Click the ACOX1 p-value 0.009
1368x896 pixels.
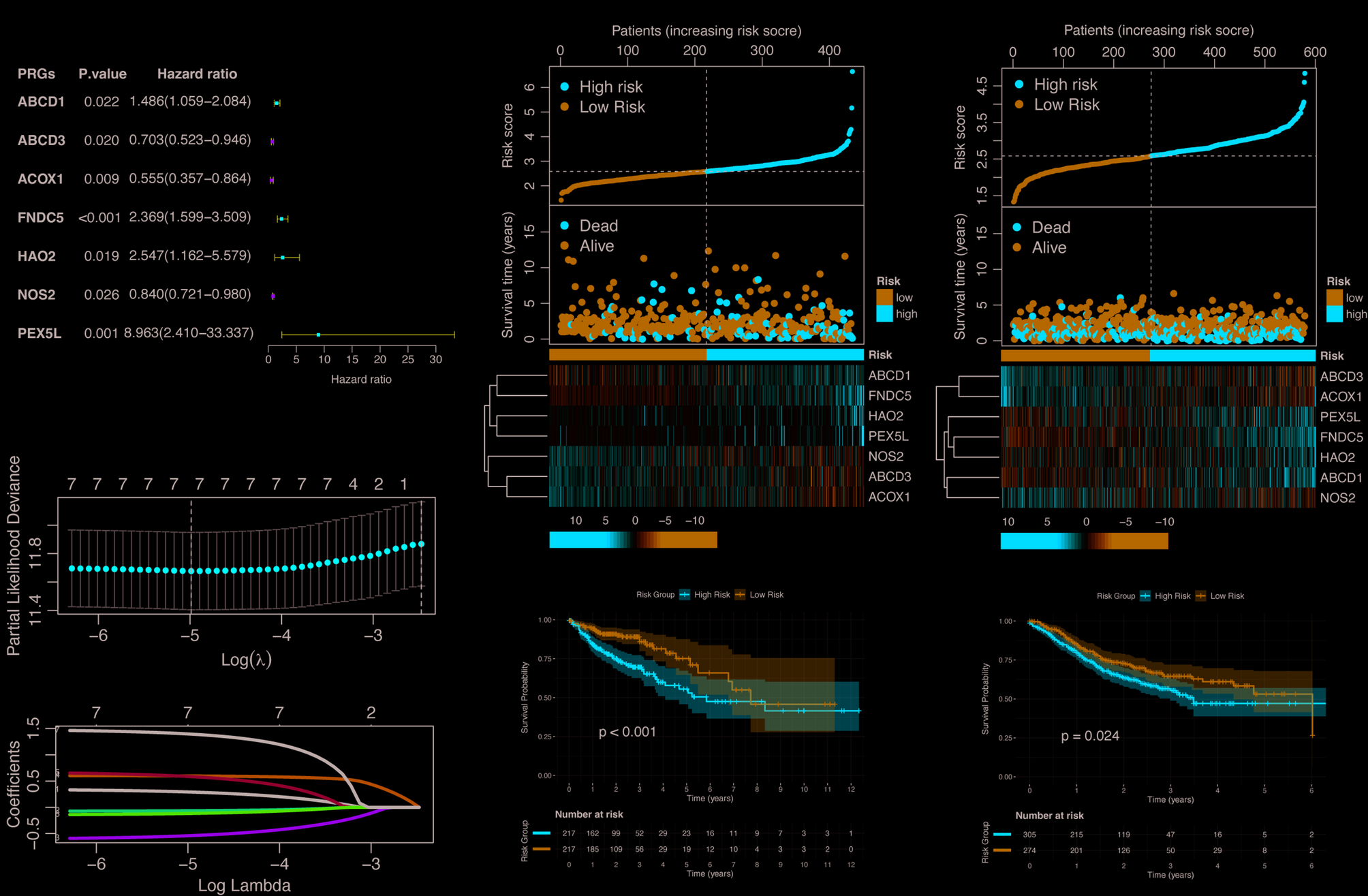tap(102, 179)
